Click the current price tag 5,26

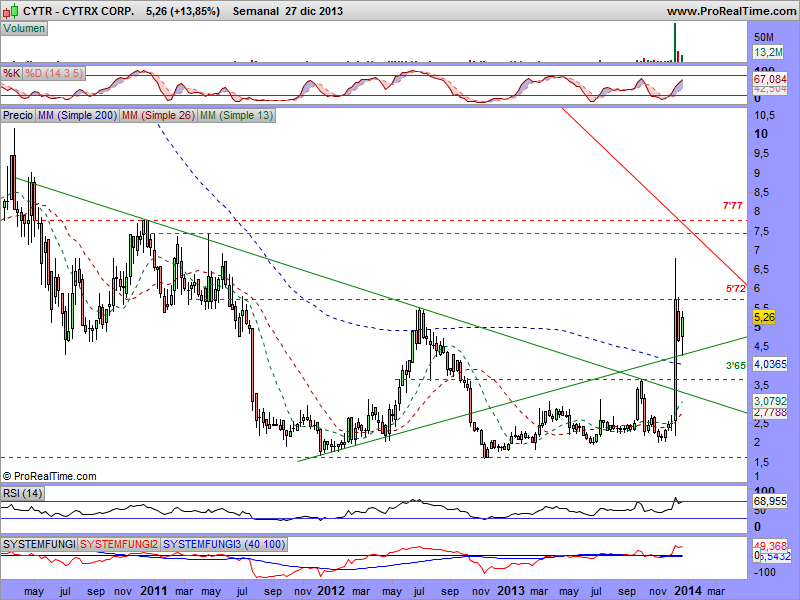click(x=764, y=317)
